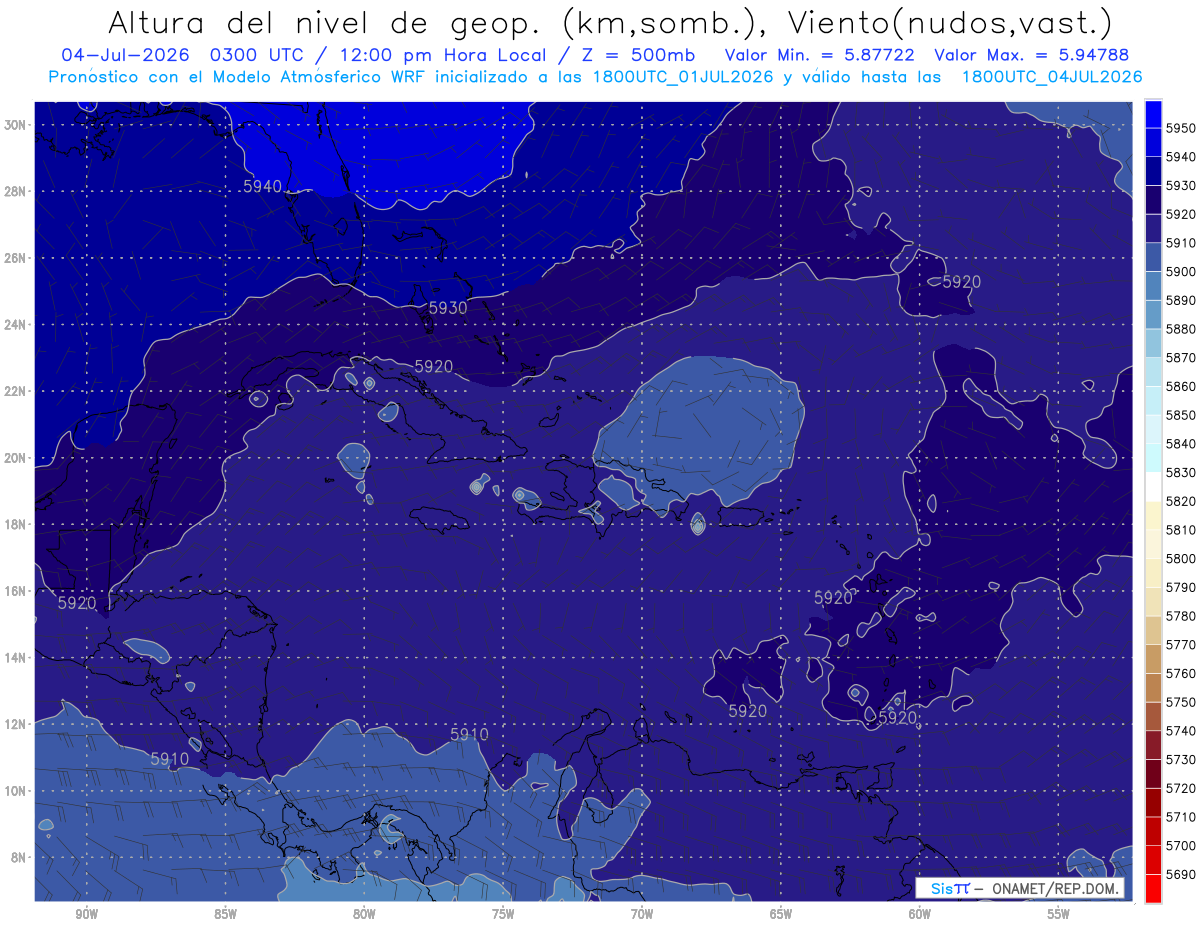Image resolution: width=1200 pixels, height=927 pixels.
Task: Click the chart title 'Altura del nivel de geop.'
Action: pyautogui.click(x=323, y=23)
